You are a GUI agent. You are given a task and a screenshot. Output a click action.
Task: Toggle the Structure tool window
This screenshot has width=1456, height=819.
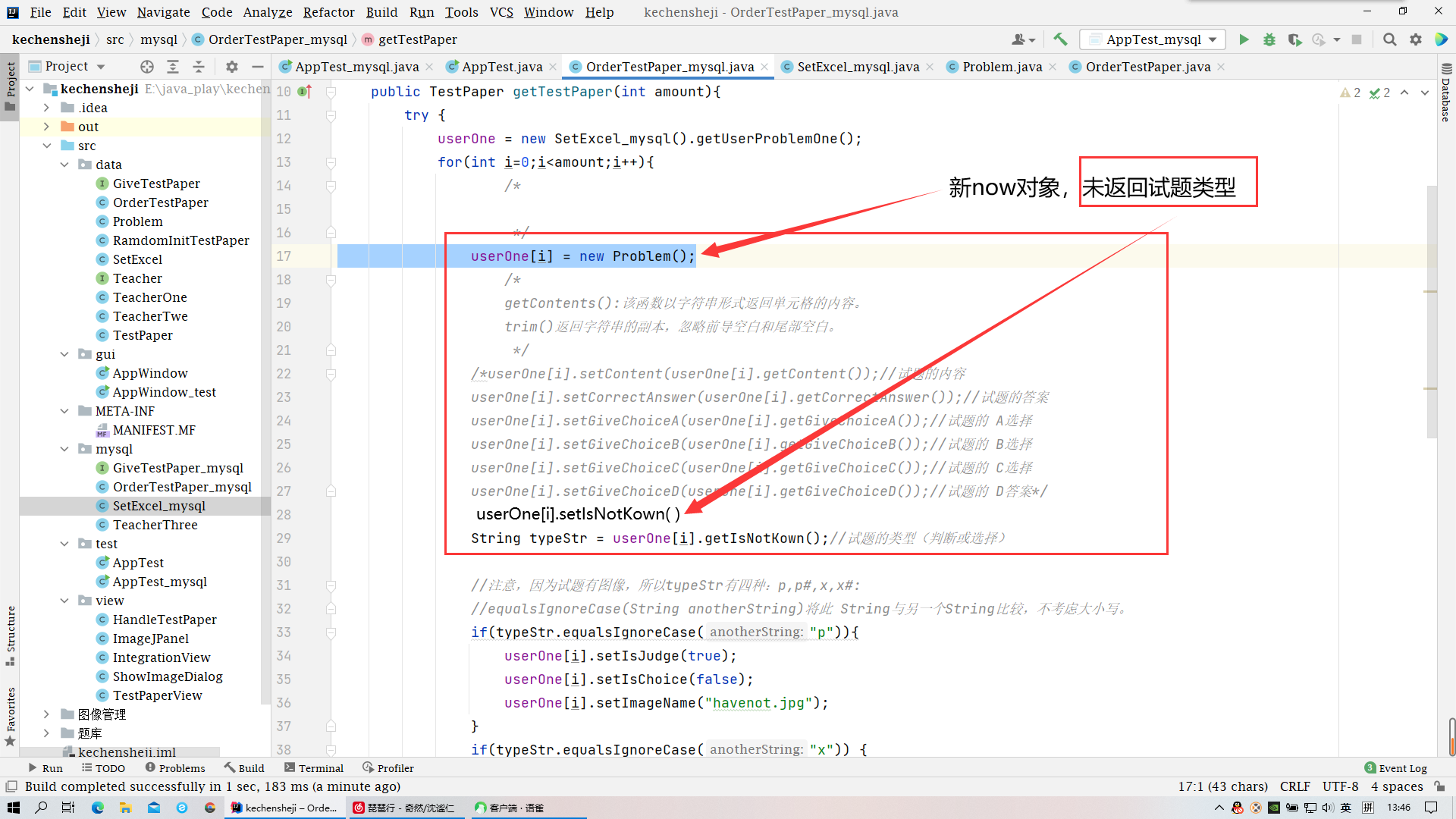[x=10, y=635]
